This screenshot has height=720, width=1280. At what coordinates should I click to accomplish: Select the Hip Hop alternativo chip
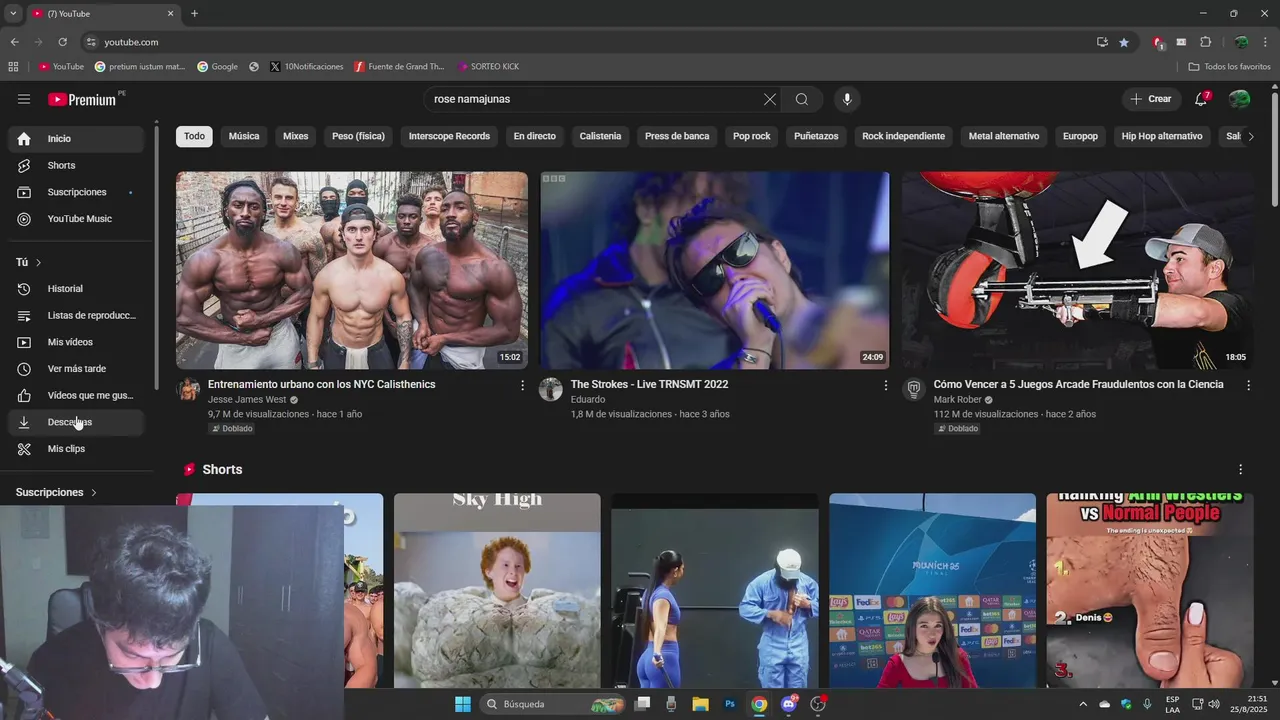[1162, 136]
